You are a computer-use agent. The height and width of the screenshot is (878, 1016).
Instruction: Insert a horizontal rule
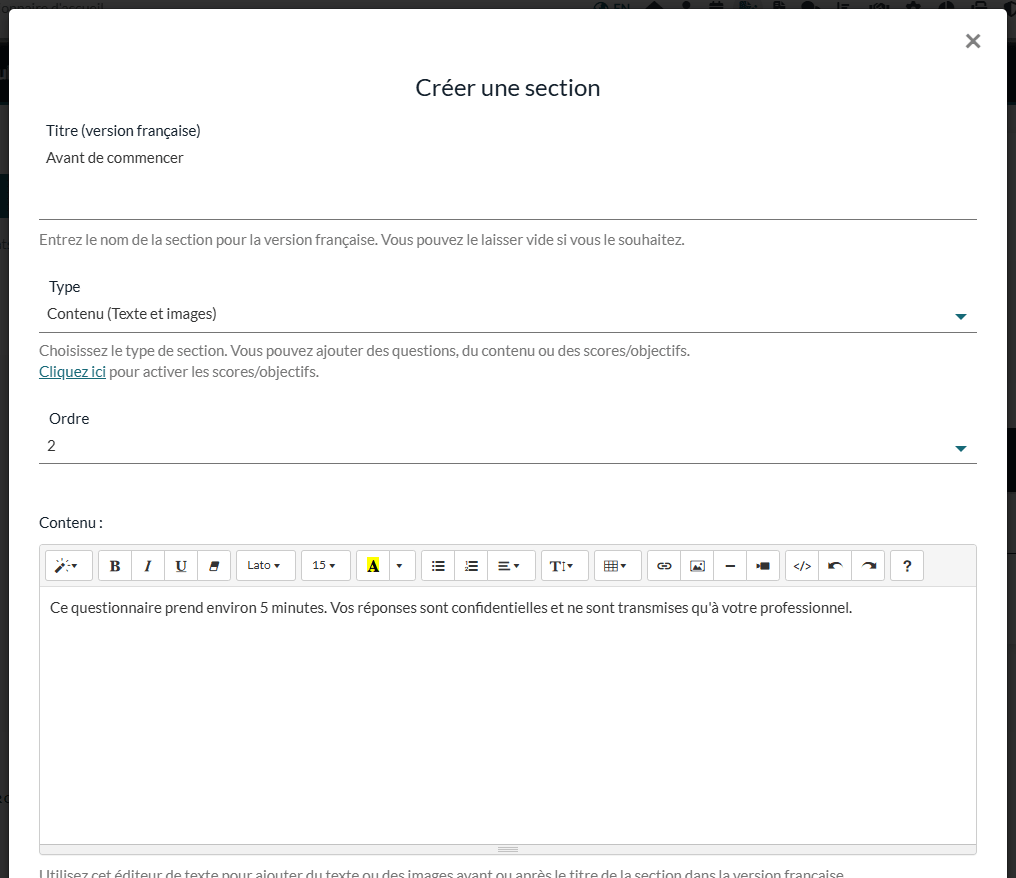730,566
